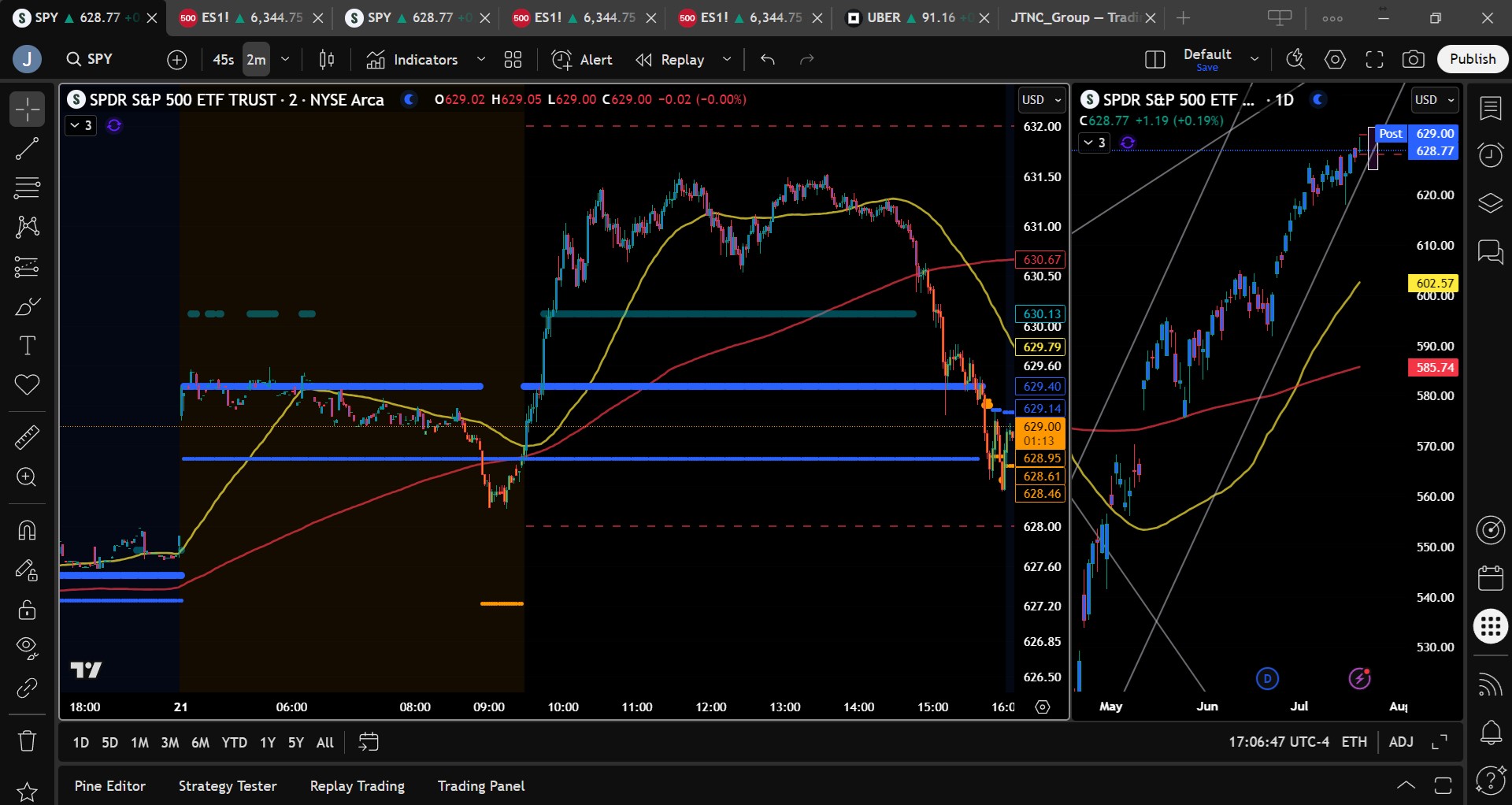This screenshot has width=1512, height=805.
Task: Open the Strategy Tester panel
Action: (x=228, y=786)
